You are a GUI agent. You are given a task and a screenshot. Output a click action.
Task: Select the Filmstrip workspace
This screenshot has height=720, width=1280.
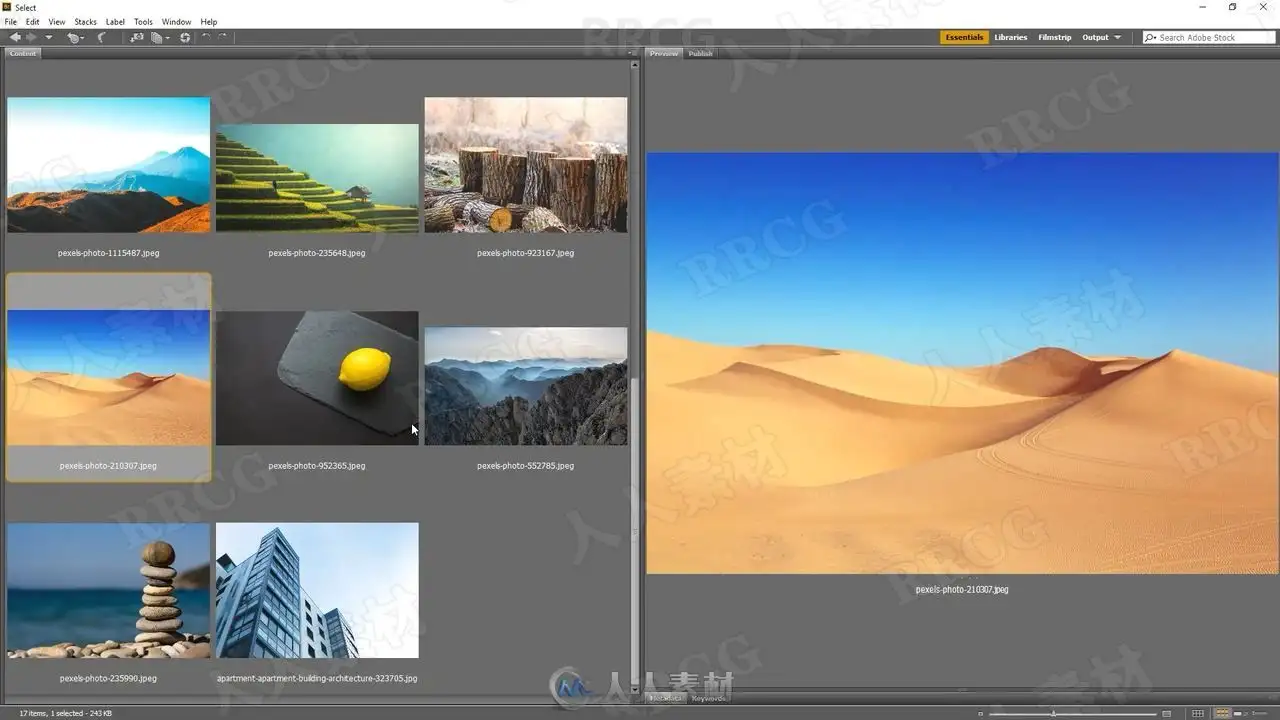[x=1054, y=37]
